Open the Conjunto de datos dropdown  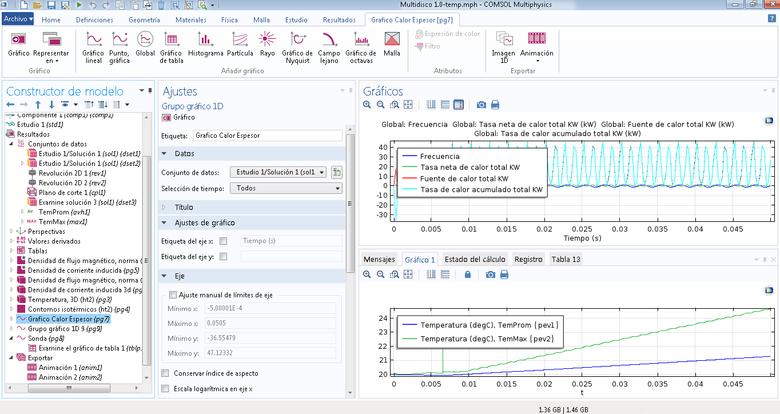[278, 172]
